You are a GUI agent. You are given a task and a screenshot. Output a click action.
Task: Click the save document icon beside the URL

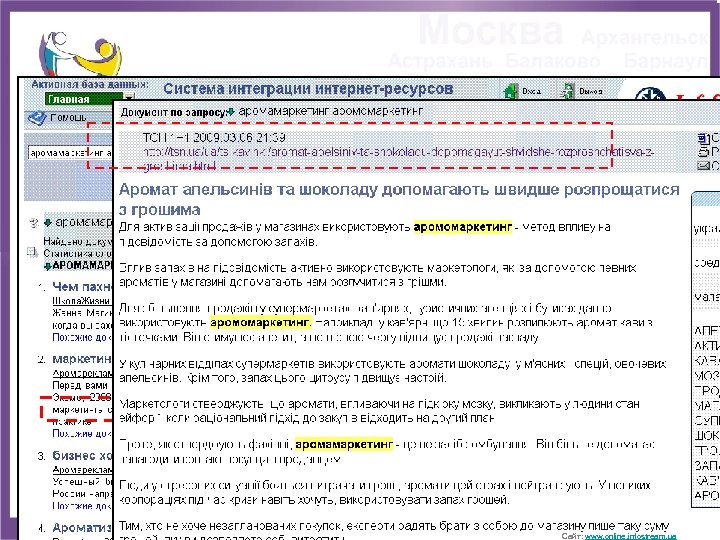point(703,138)
